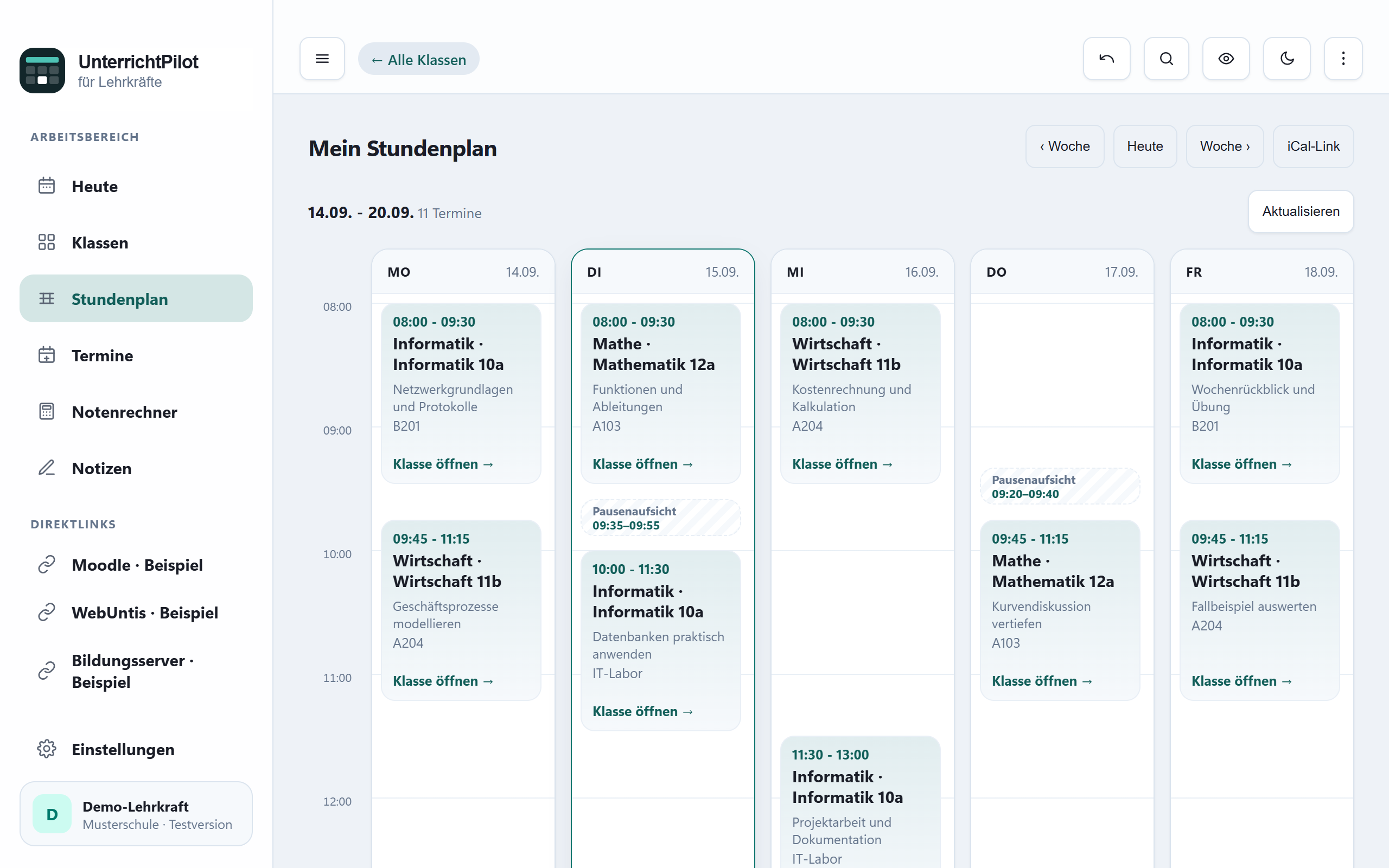Click the FR 18.09. day header
This screenshot has height=868, width=1389.
tap(1261, 272)
